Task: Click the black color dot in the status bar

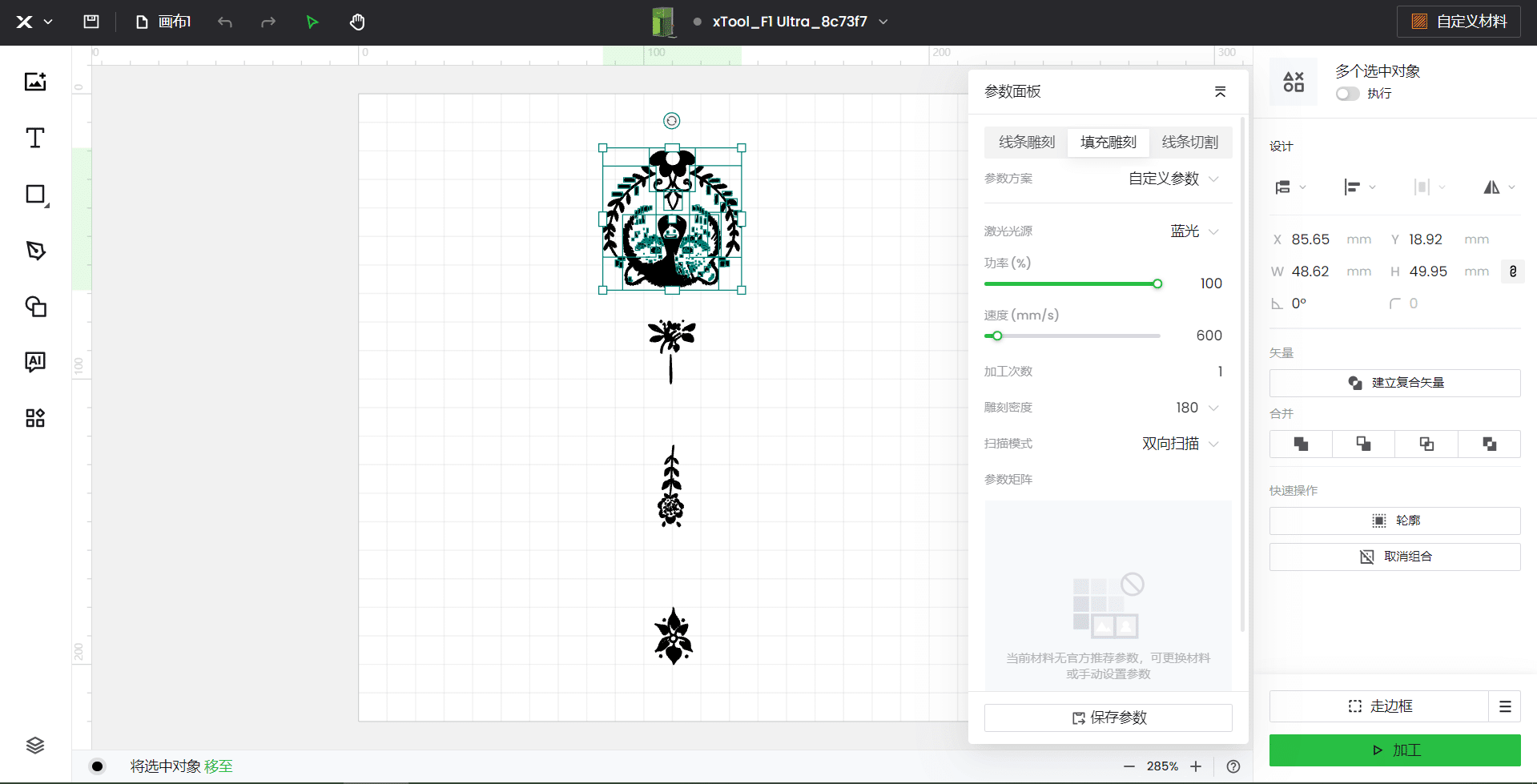Action: 98,766
